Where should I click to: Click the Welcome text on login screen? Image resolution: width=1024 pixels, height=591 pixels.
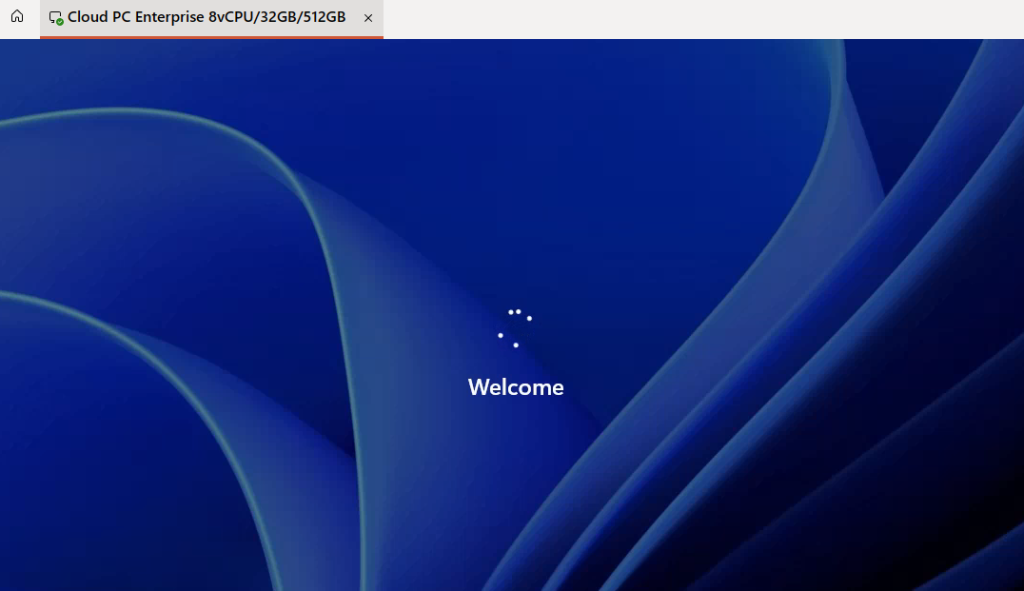[516, 387]
